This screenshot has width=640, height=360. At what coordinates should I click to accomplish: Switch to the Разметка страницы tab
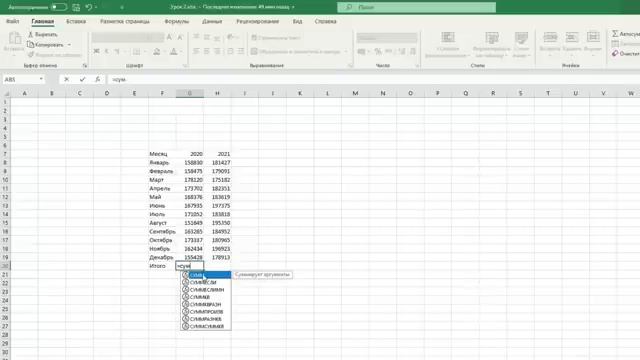coord(125,21)
